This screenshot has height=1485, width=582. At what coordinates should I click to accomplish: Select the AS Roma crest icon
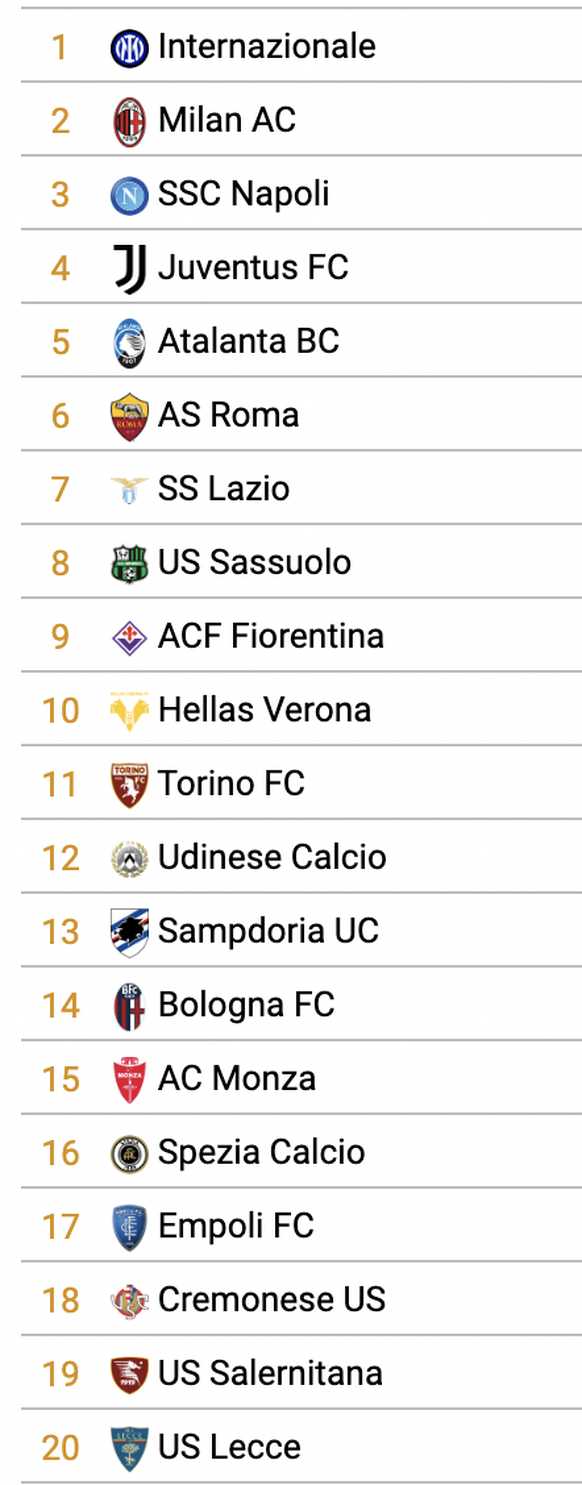click(129, 416)
